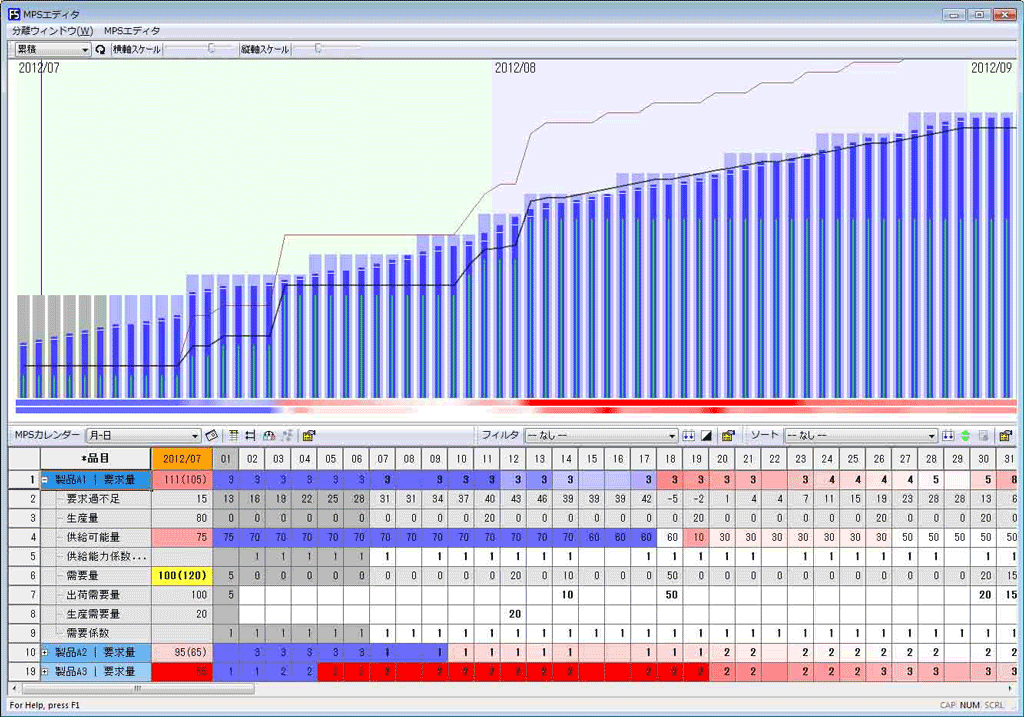This screenshot has height=717, width=1024.
Task: Click the properties folder icon in the calendar toolbar
Action: click(x=310, y=436)
